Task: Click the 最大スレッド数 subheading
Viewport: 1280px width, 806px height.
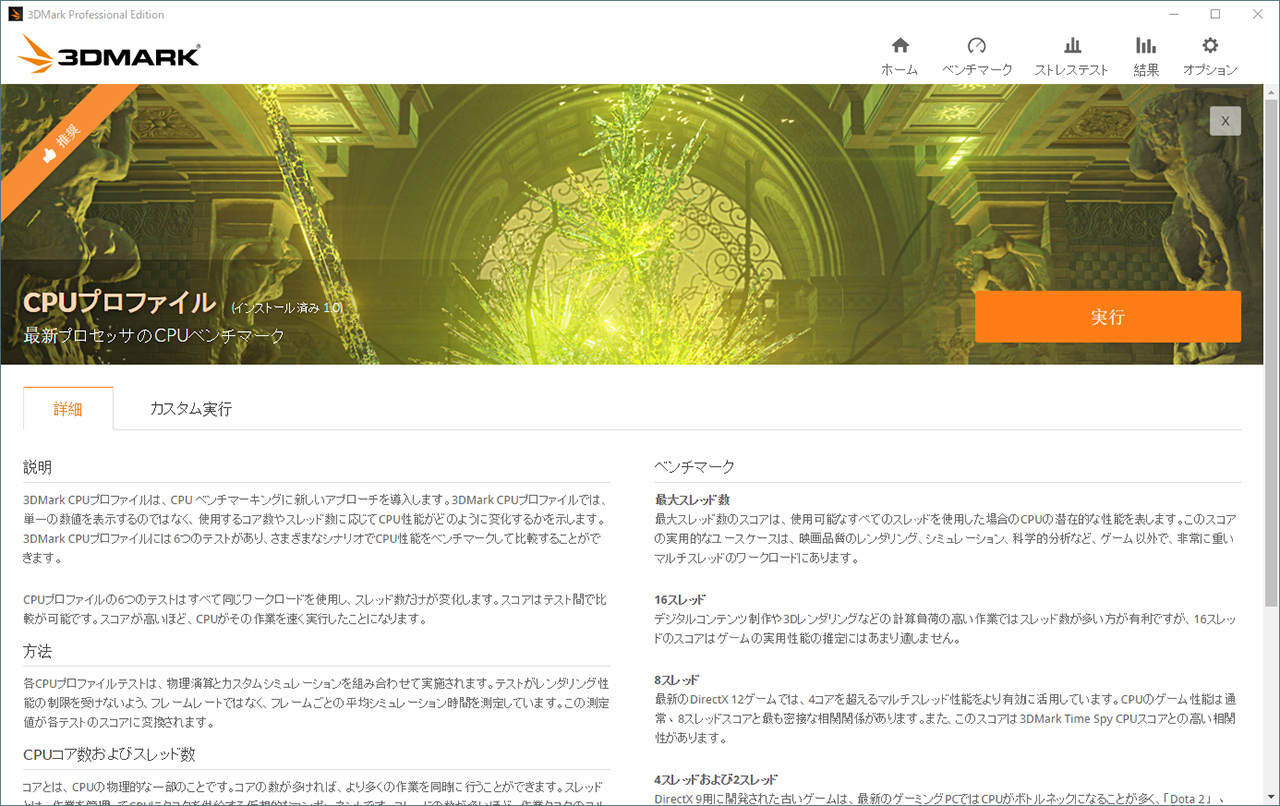Action: point(692,499)
